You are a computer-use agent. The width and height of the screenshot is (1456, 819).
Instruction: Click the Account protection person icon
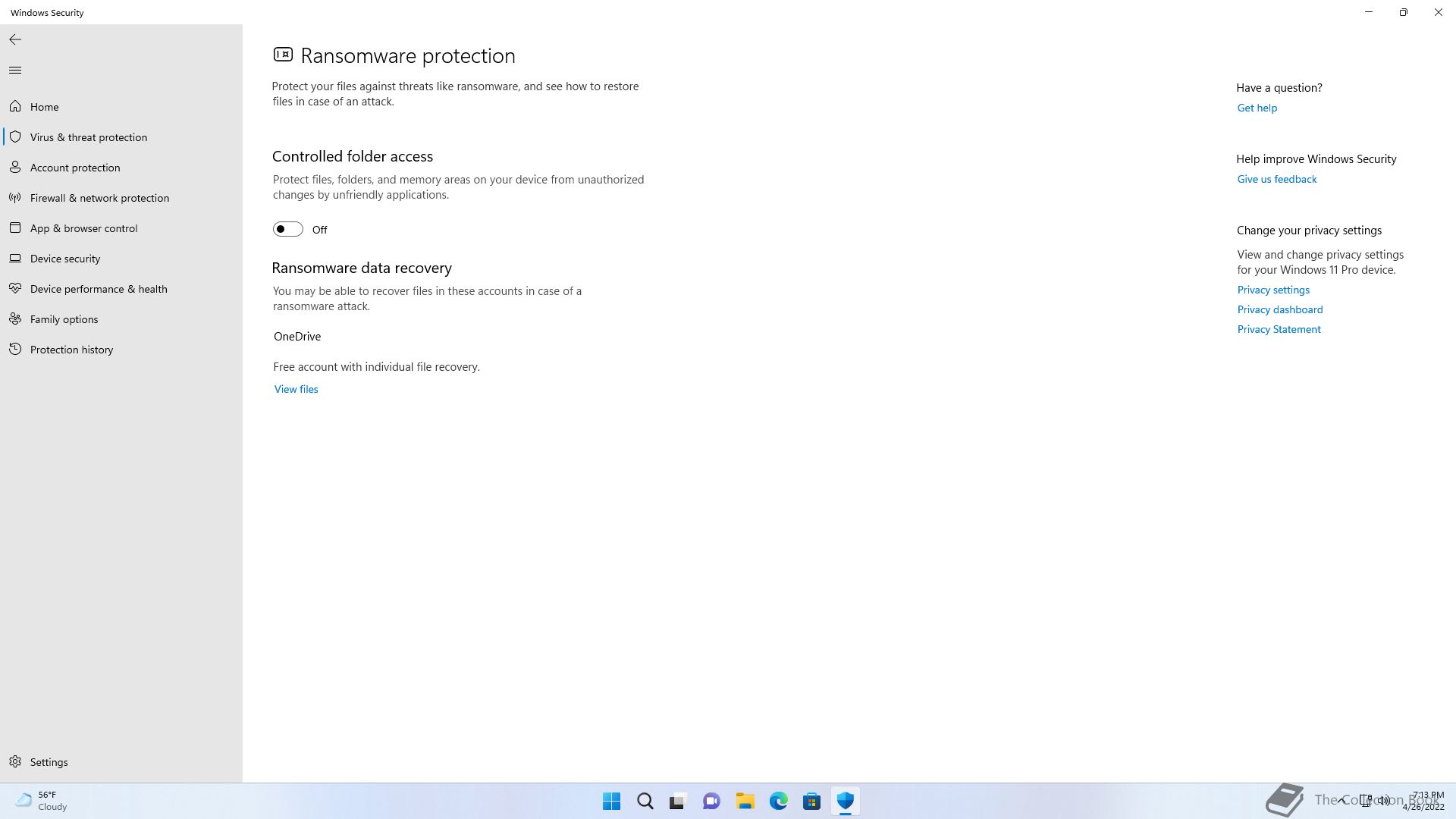tap(15, 168)
